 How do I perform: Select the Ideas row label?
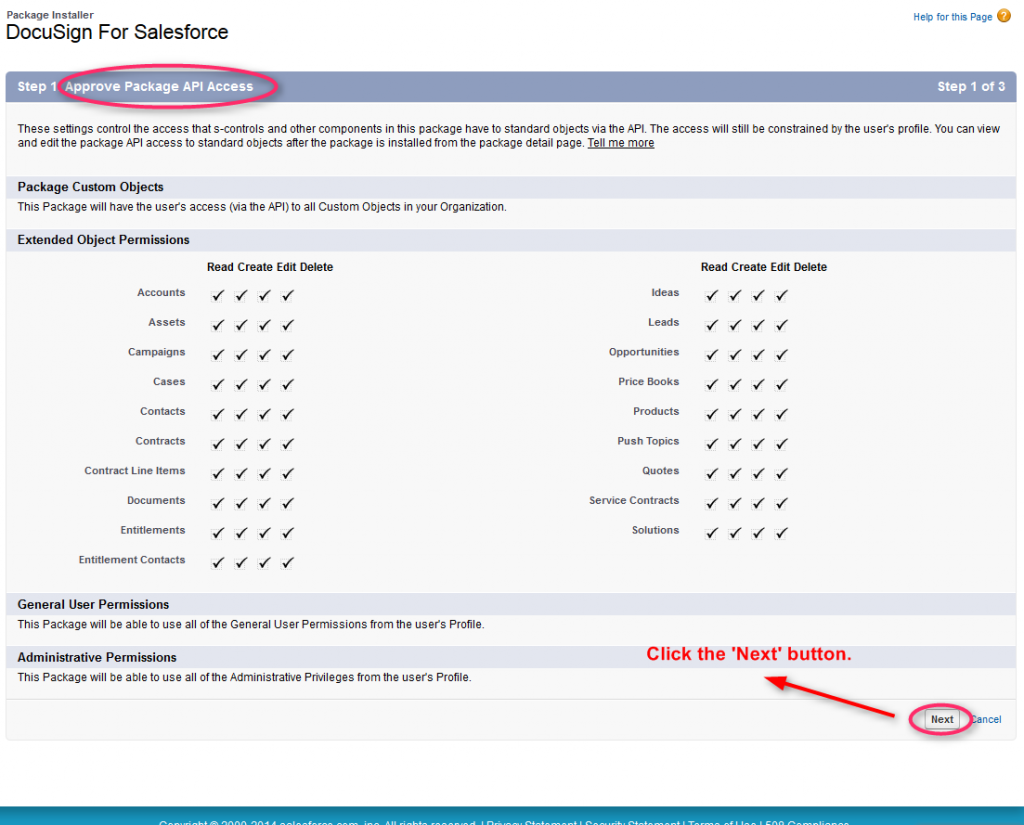(x=665, y=293)
